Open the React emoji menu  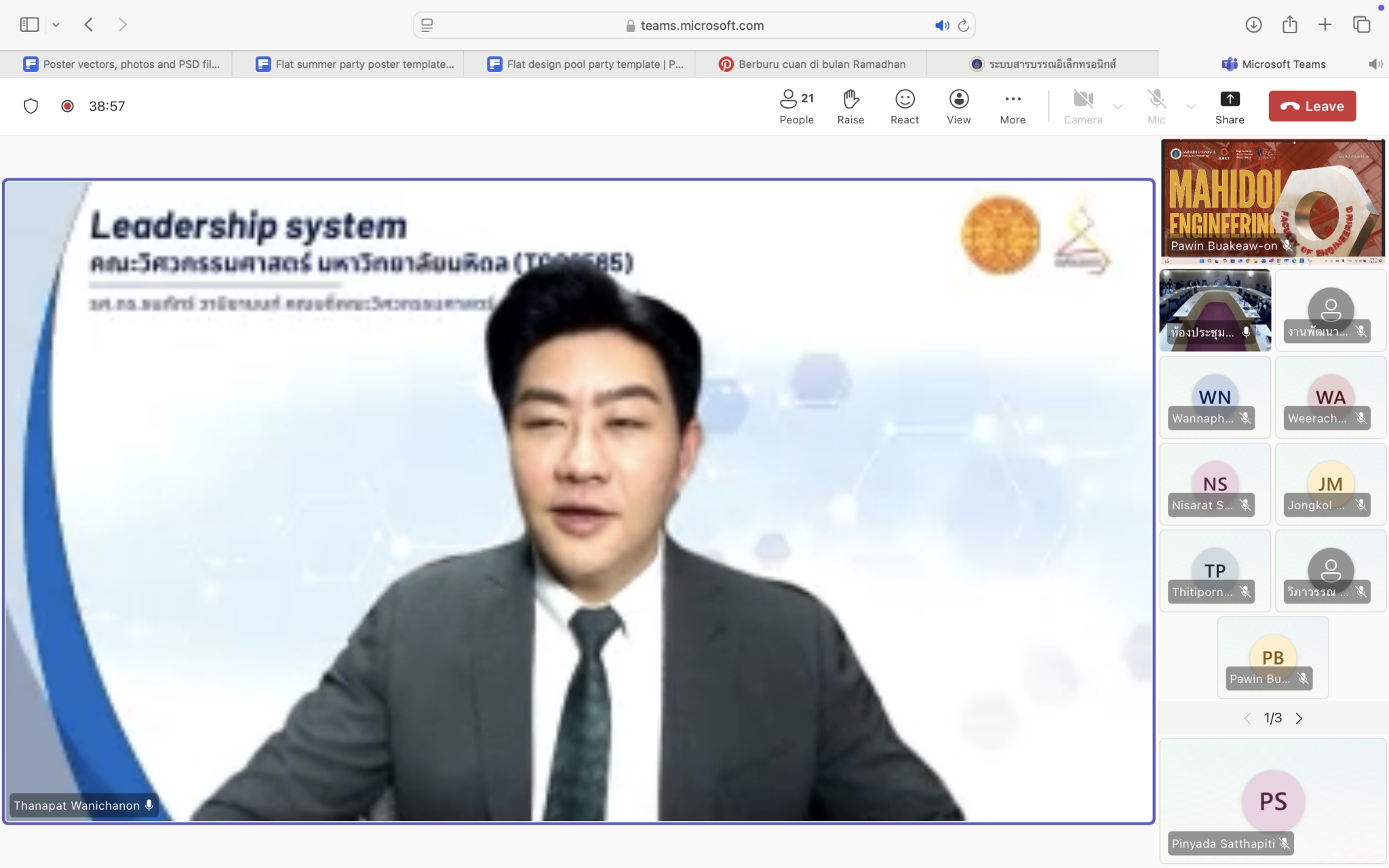pos(905,106)
